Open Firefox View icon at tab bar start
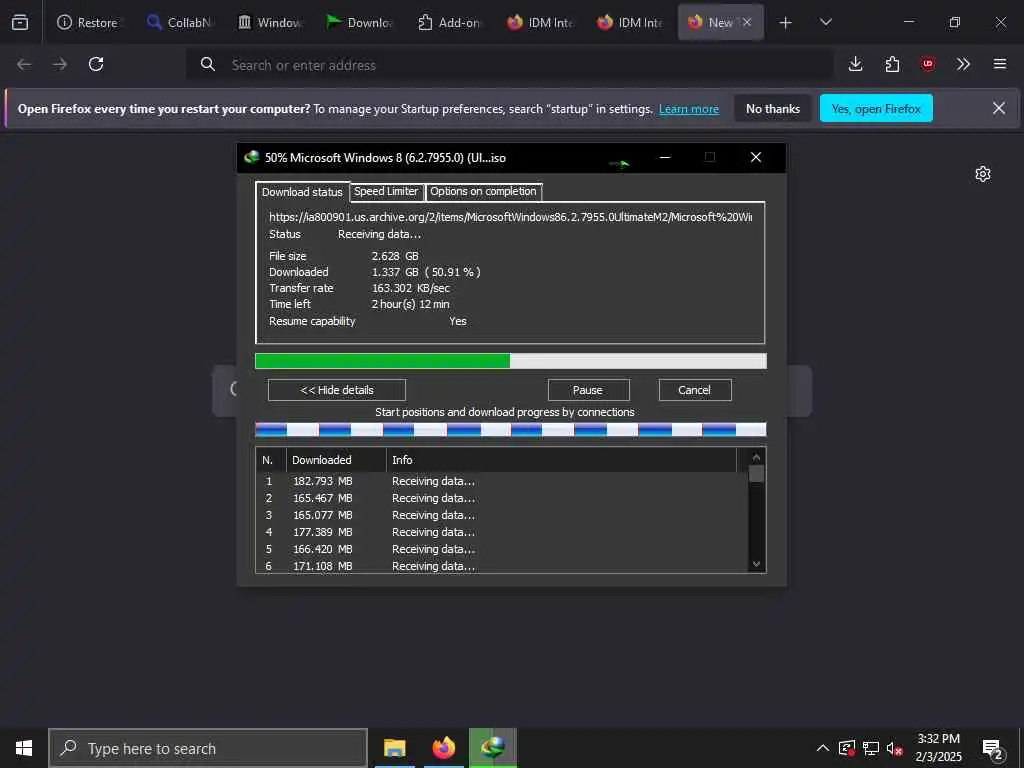Screen dimensions: 1024x768 [x=20, y=22]
